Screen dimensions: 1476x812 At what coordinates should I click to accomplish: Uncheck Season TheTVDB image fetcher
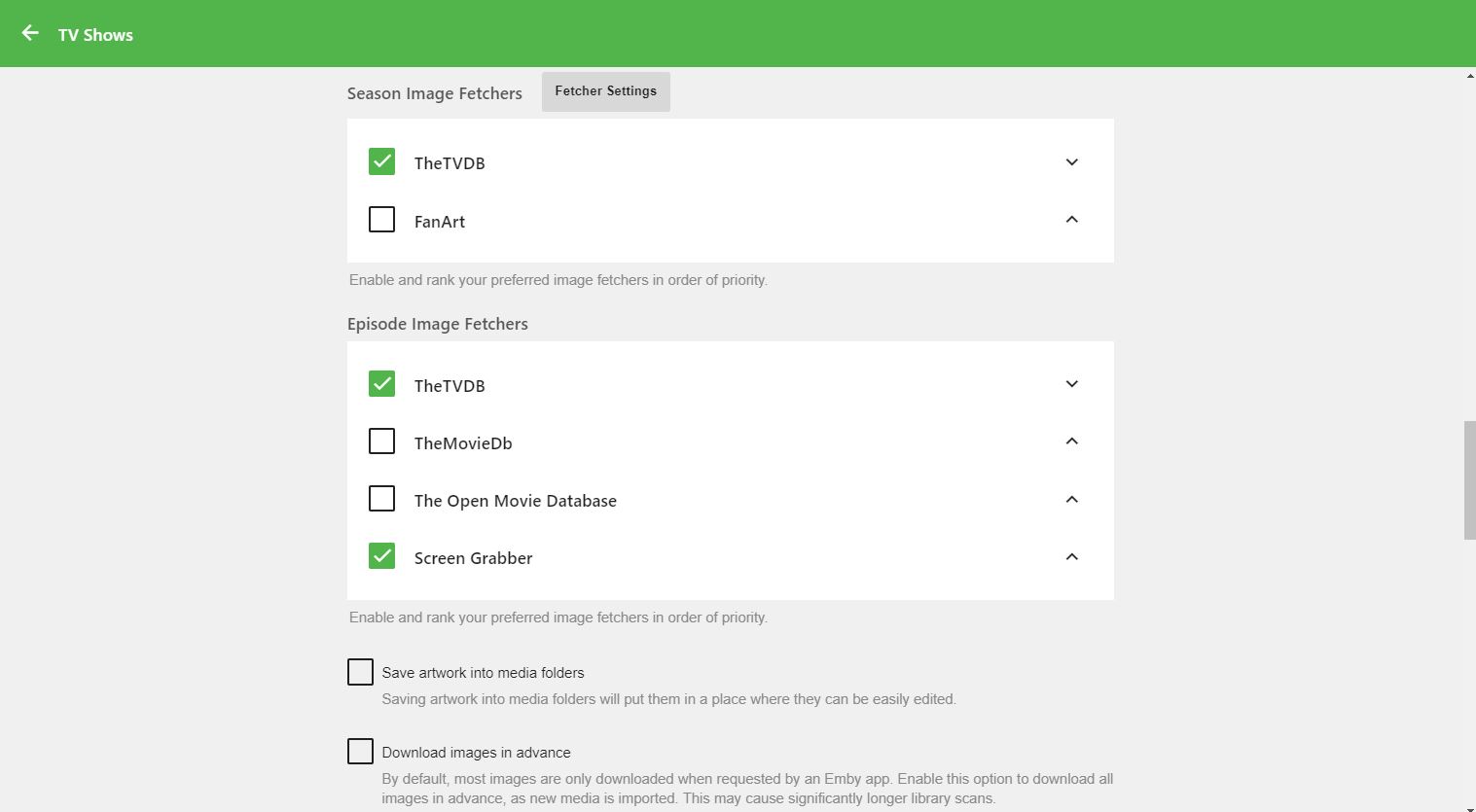381,161
